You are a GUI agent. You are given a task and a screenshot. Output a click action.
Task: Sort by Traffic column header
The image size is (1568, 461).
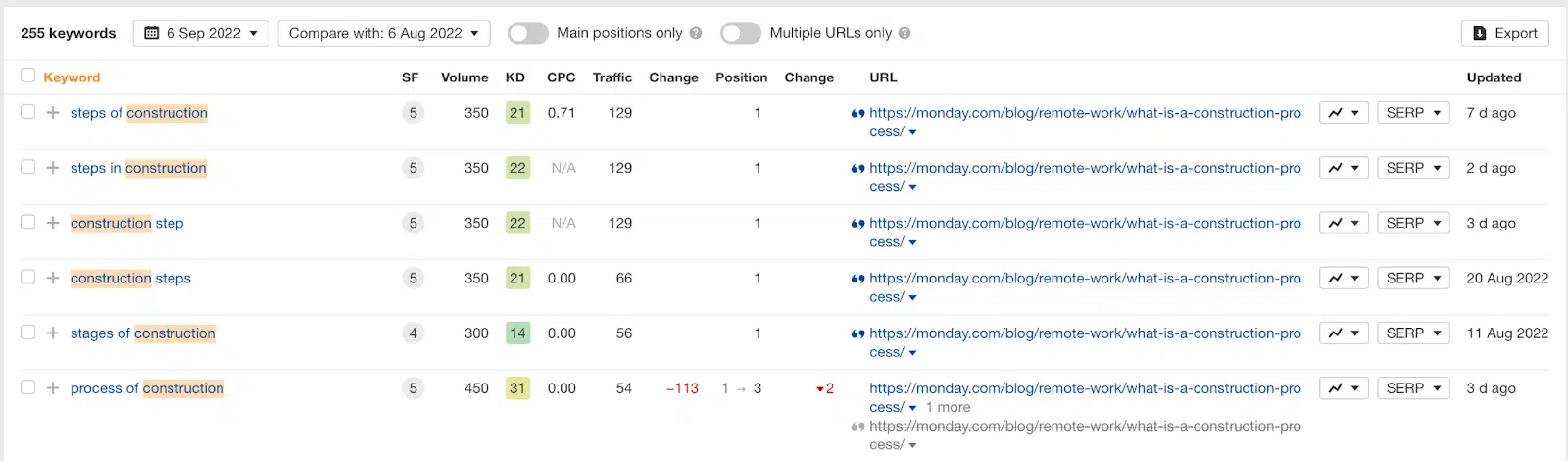(612, 77)
